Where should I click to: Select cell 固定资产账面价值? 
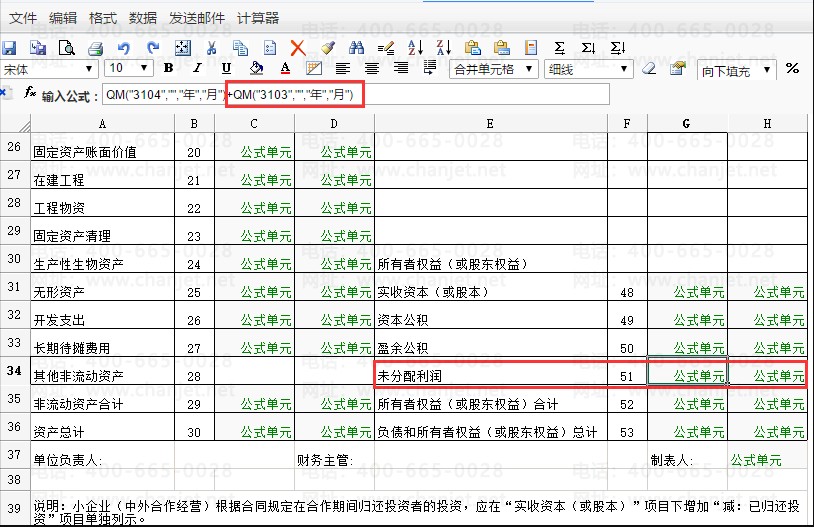tap(102, 147)
